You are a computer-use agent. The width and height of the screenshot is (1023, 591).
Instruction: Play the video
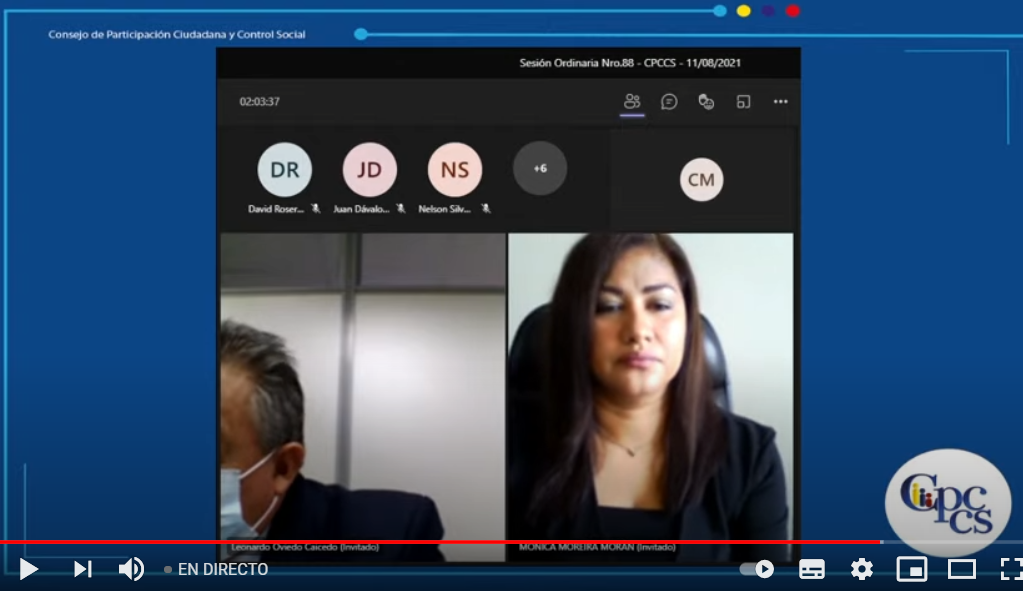28,569
